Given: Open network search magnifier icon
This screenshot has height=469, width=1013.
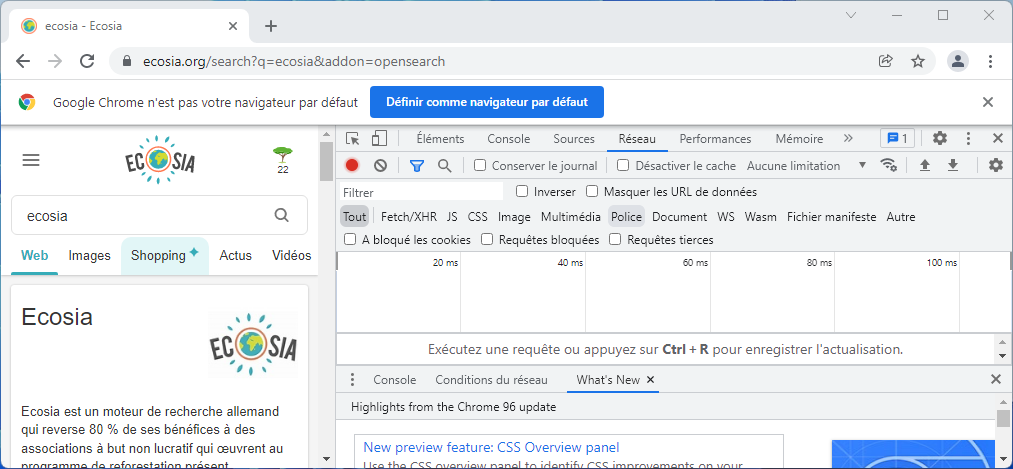Looking at the screenshot, I should [444, 166].
